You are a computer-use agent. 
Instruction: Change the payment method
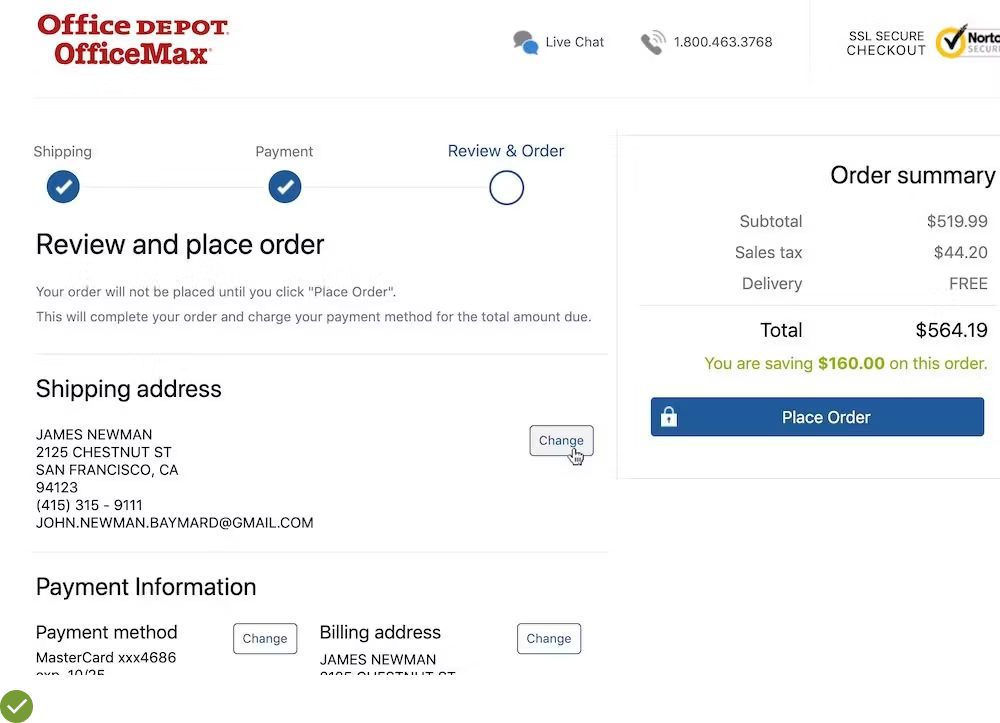[x=265, y=638]
